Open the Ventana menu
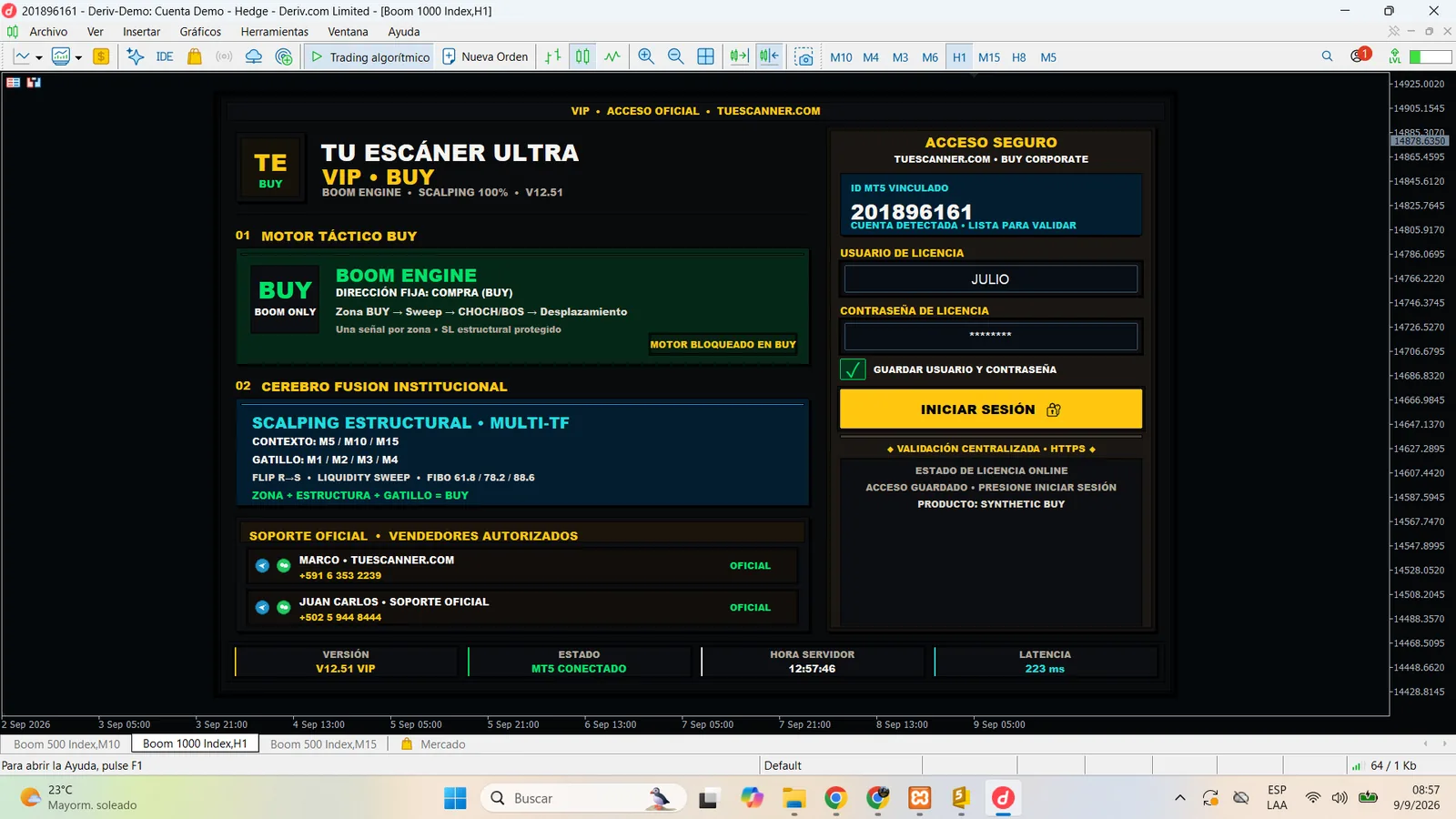This screenshot has width=1456, height=819. [348, 32]
